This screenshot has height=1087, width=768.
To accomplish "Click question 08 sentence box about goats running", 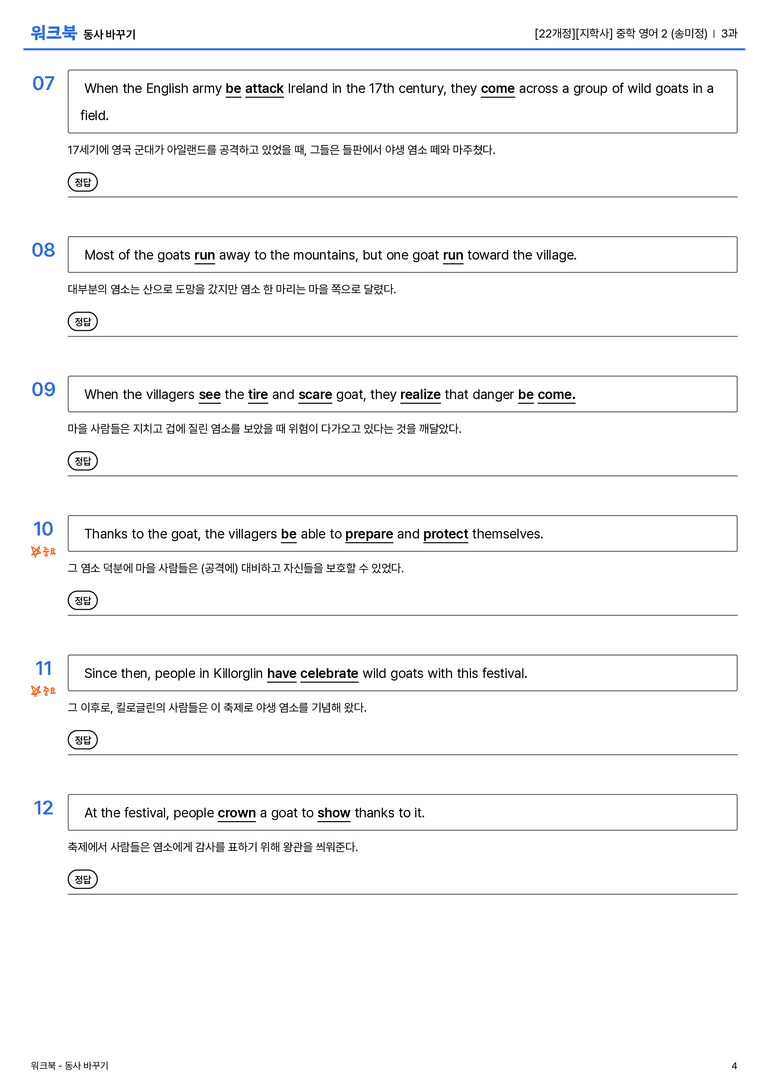I will pos(402,254).
